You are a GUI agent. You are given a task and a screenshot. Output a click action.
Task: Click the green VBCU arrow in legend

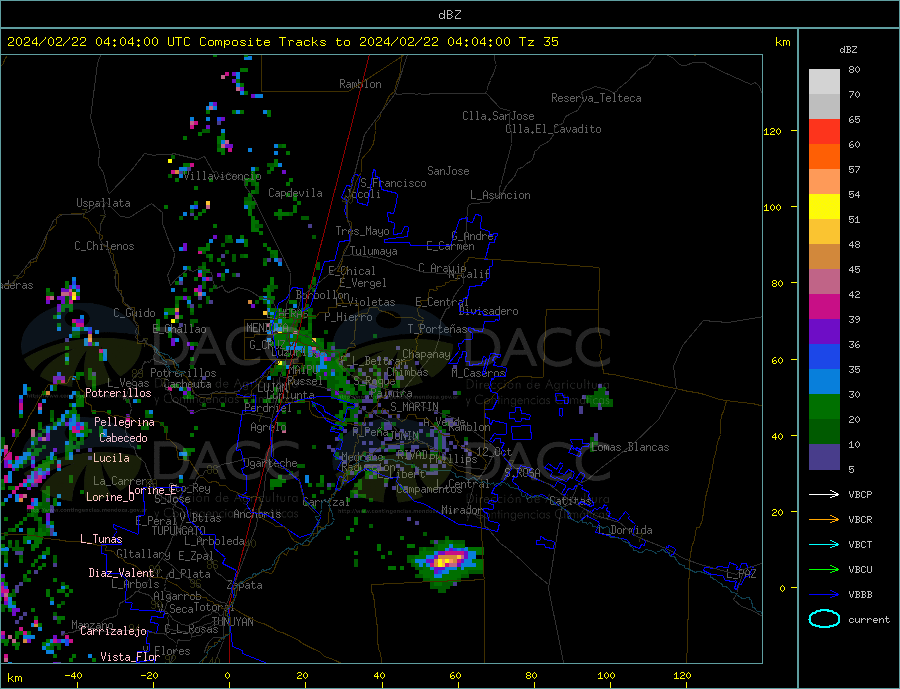pyautogui.click(x=824, y=570)
